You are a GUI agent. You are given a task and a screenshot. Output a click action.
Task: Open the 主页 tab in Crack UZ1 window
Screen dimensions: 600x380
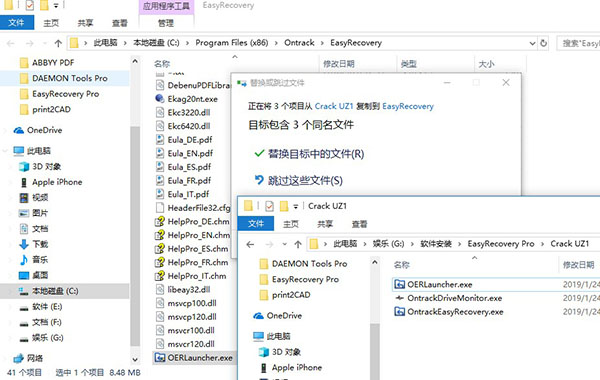[290, 224]
